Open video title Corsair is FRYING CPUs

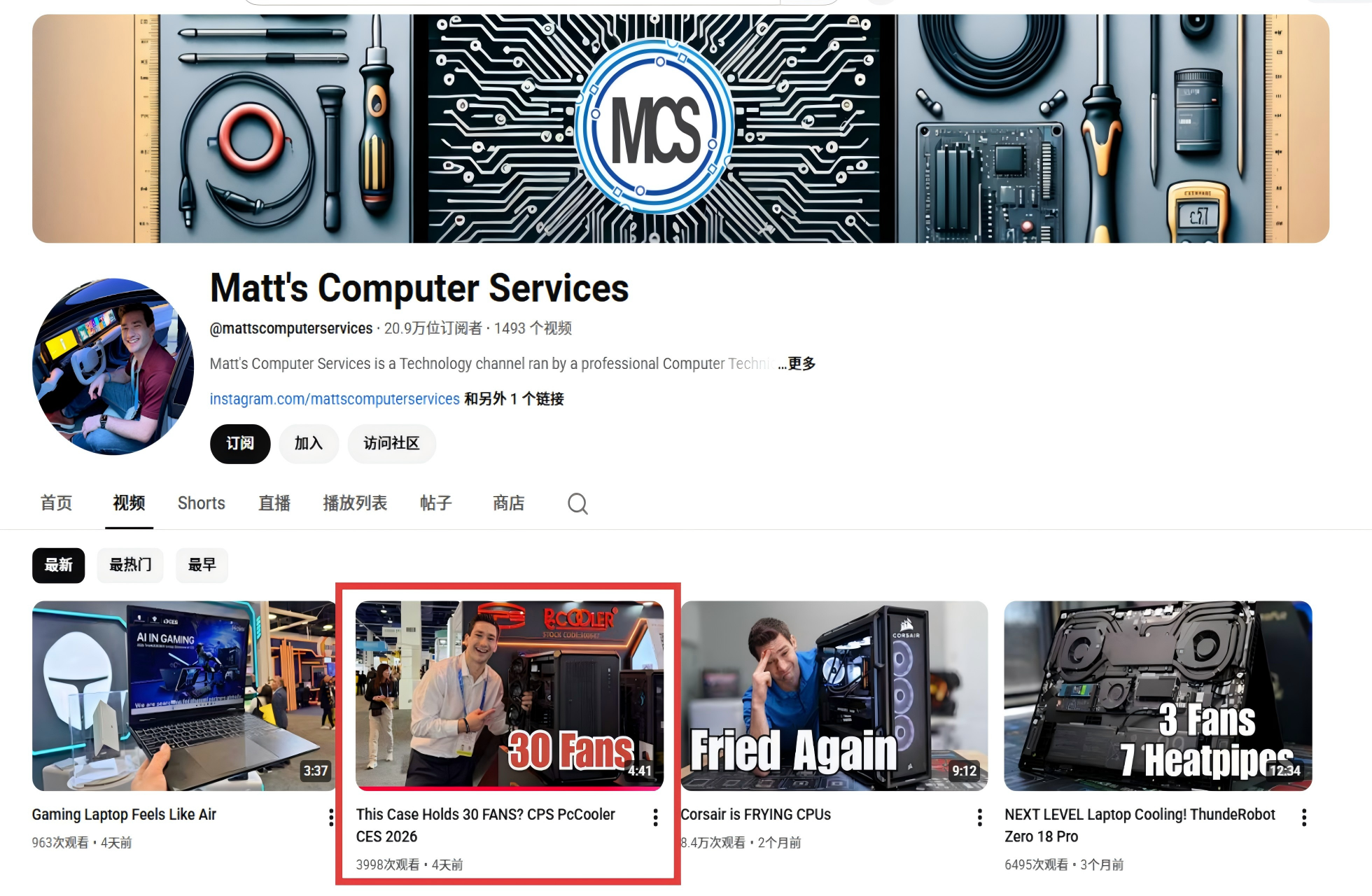(756, 814)
